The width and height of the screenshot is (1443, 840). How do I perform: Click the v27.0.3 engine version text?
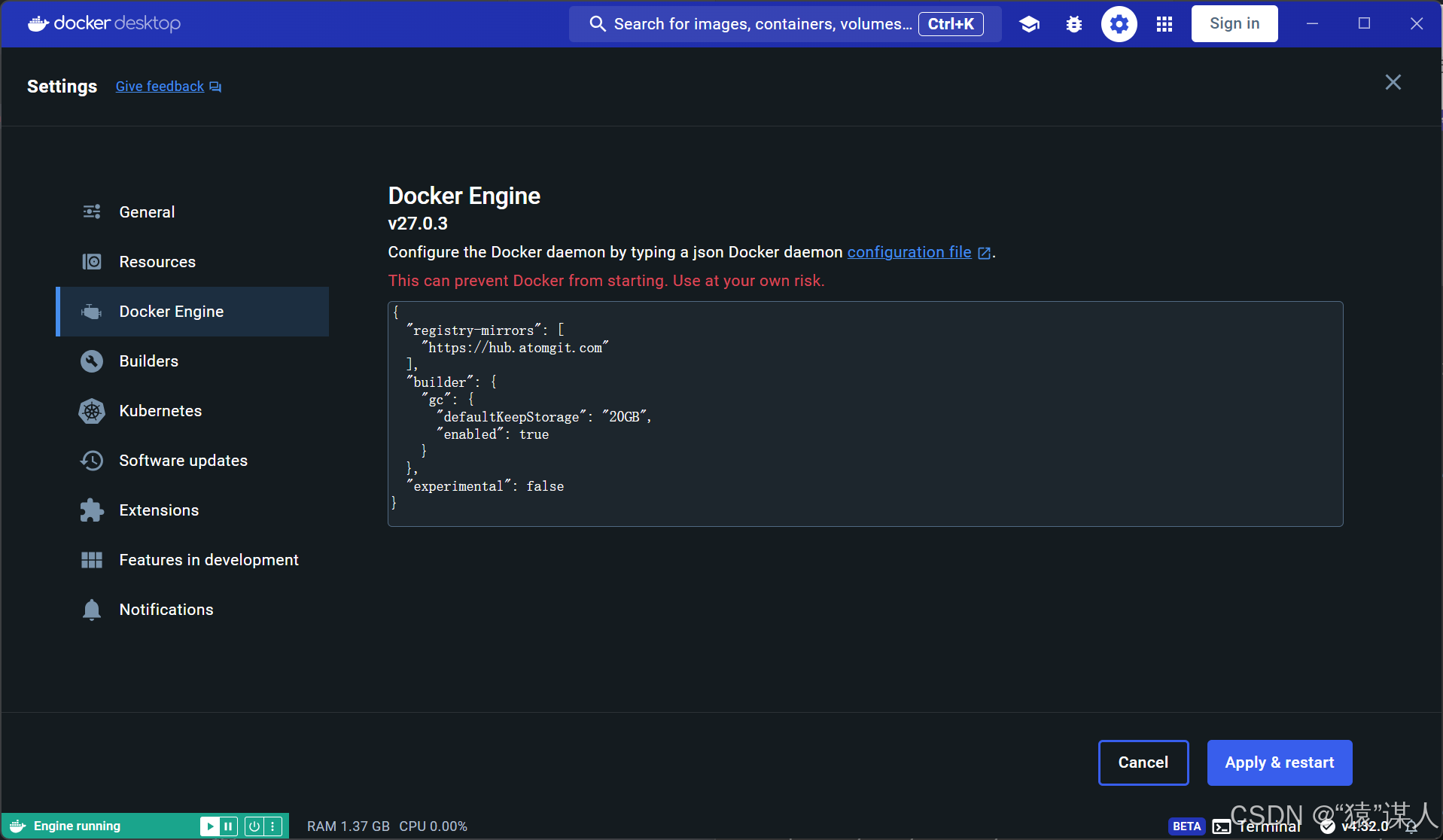[x=418, y=224]
